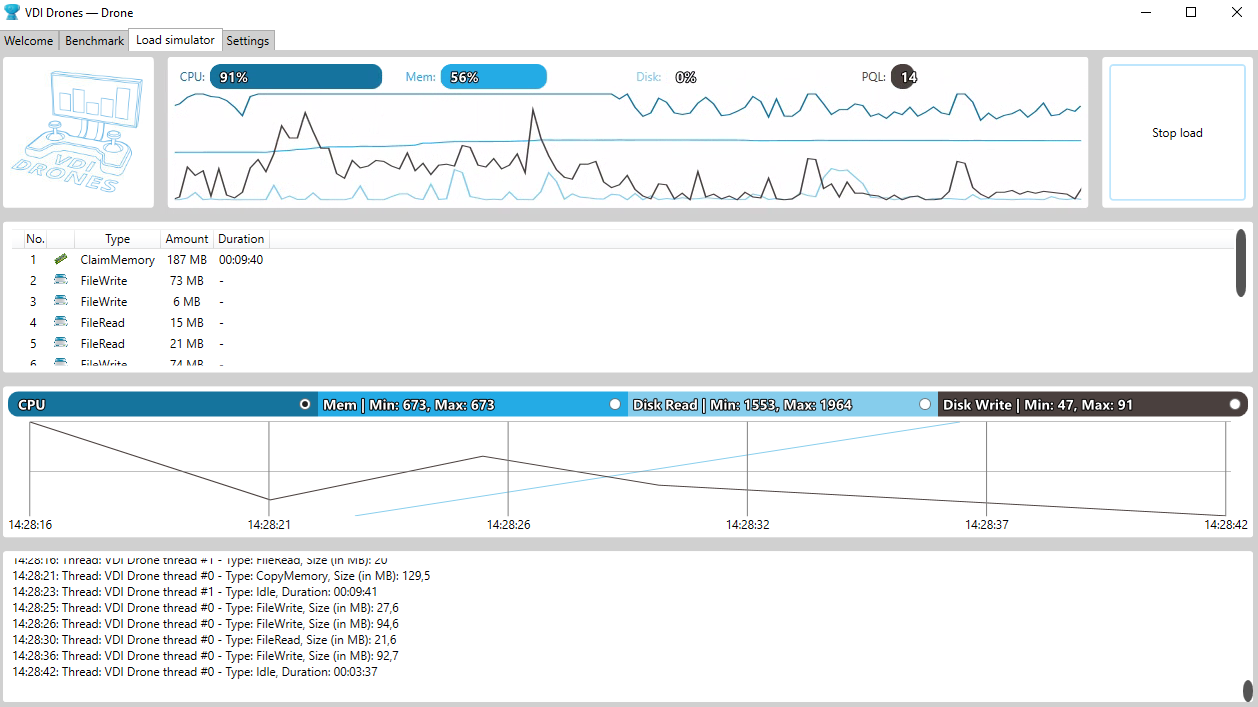Select the disk icon of the 6 MB FileWrite row
This screenshot has width=1258, height=707.
point(61,301)
